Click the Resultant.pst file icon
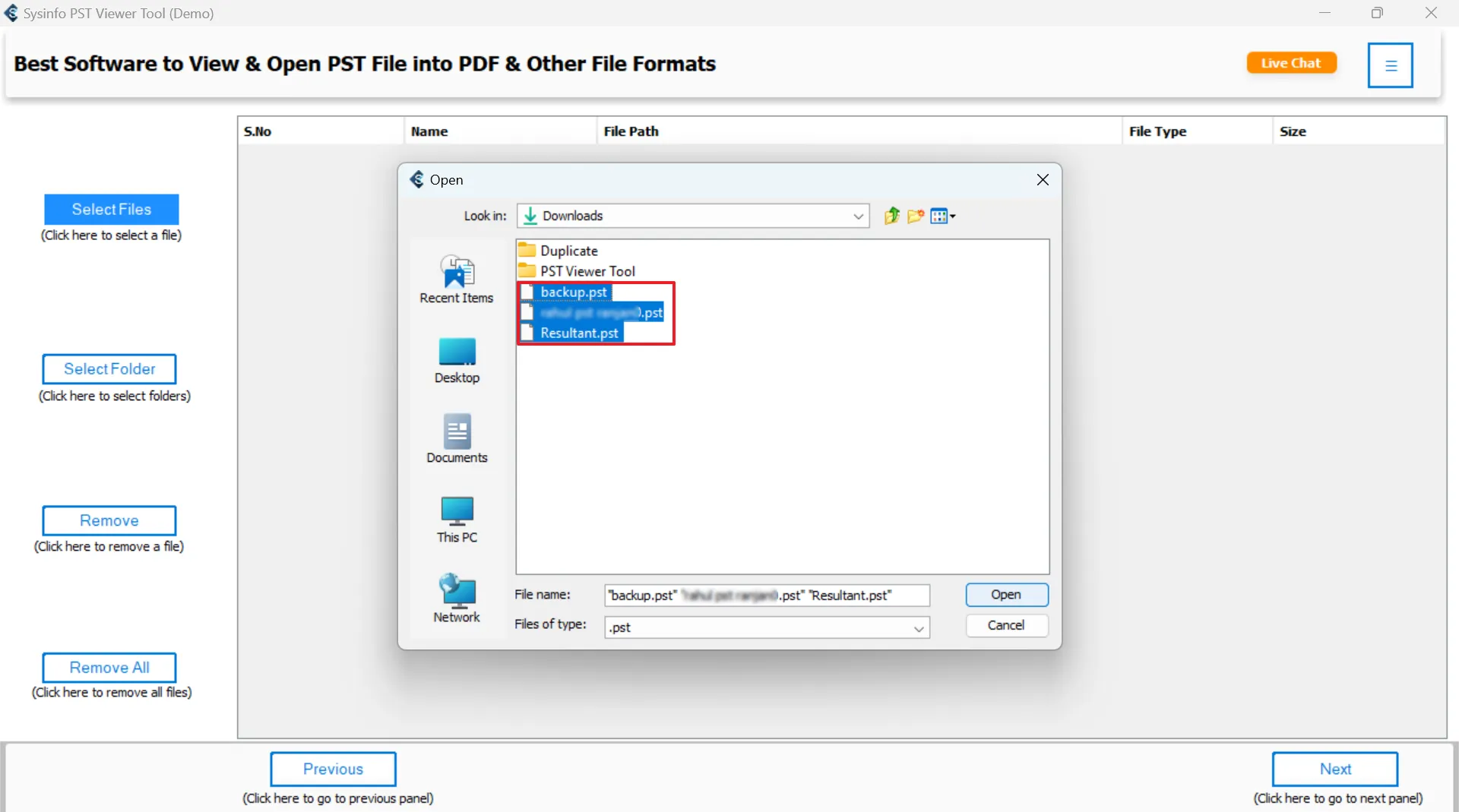 527,333
